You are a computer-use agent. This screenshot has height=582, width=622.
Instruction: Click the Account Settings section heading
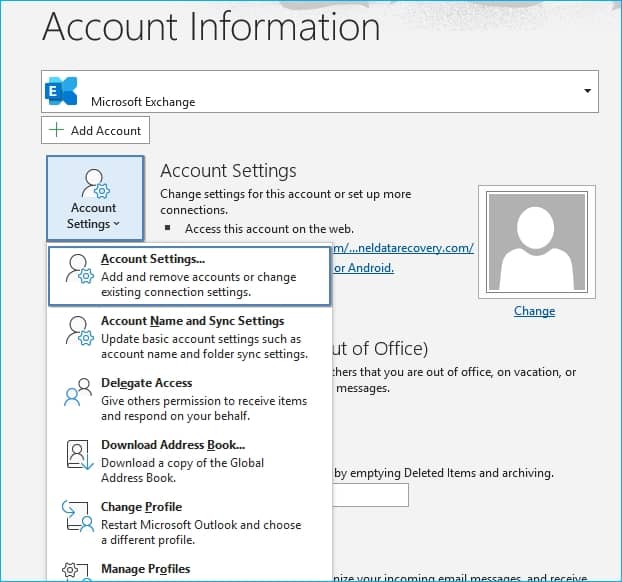228,171
